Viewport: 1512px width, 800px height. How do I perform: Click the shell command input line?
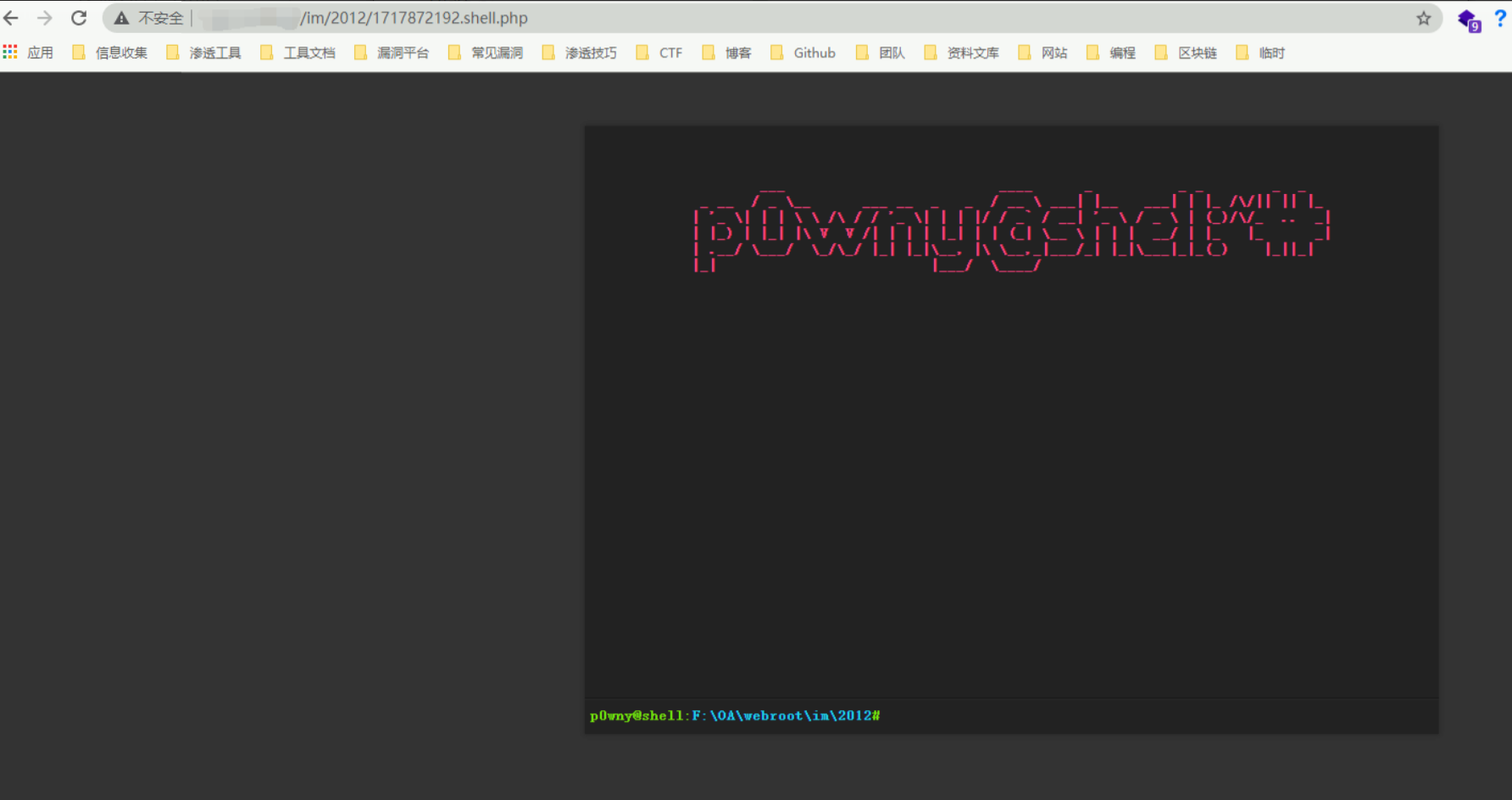click(1153, 716)
